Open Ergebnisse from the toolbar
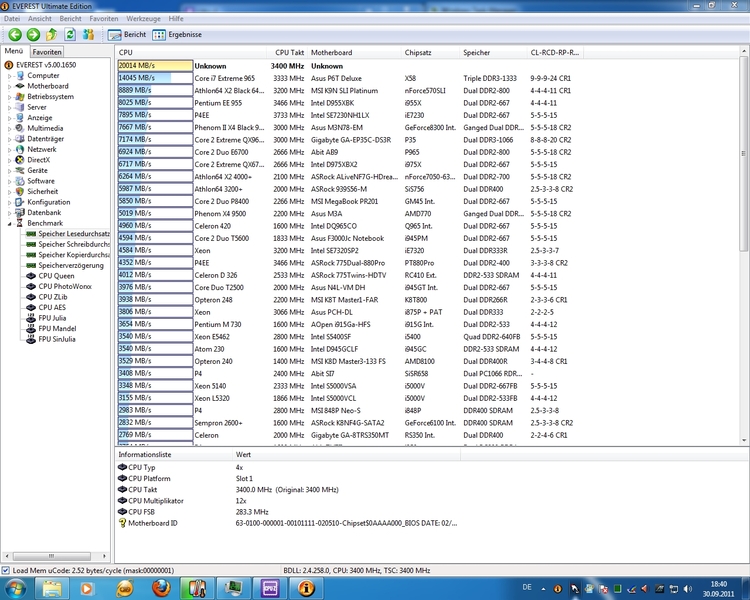Image resolution: width=750 pixels, height=600 pixels. point(177,34)
